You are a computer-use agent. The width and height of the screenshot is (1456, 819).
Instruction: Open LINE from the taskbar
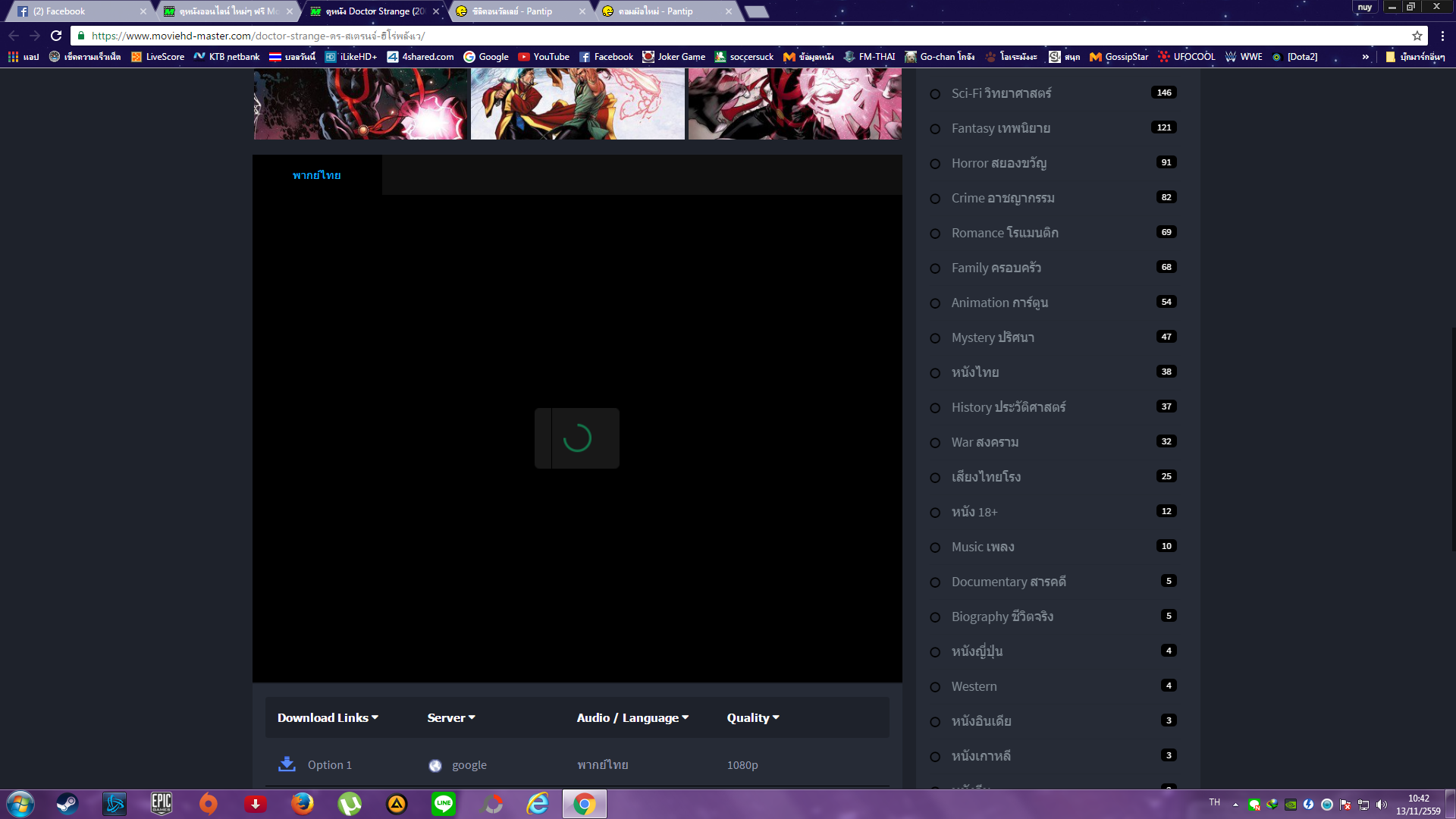(444, 804)
